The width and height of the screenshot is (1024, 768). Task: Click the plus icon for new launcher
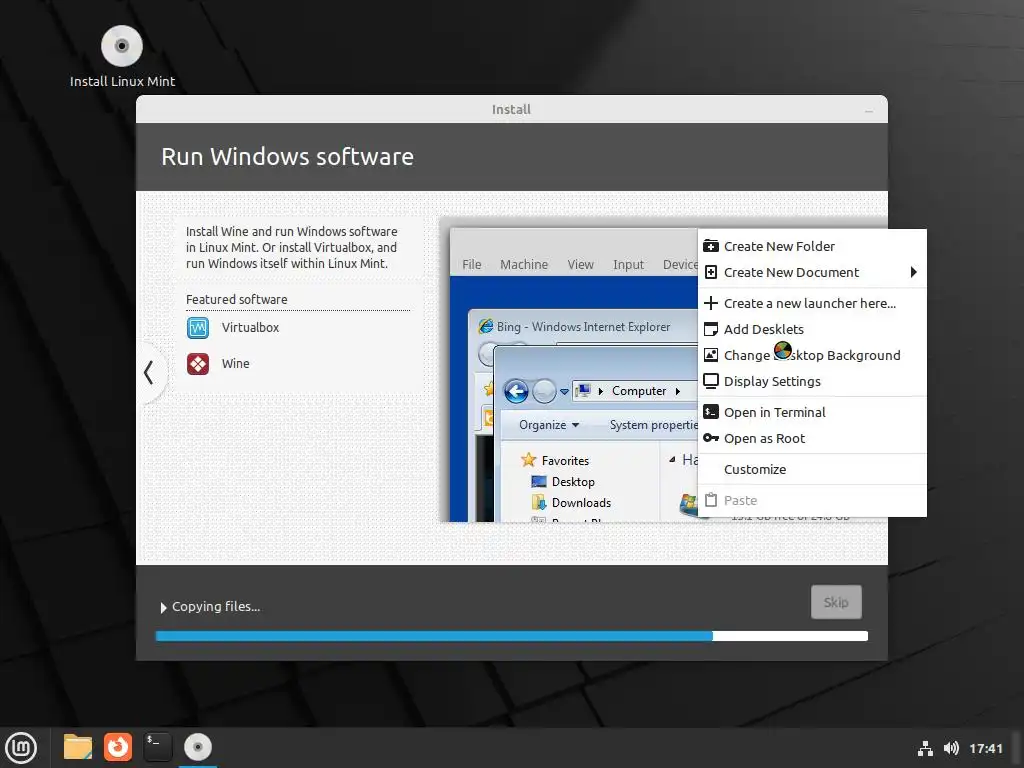pos(711,303)
